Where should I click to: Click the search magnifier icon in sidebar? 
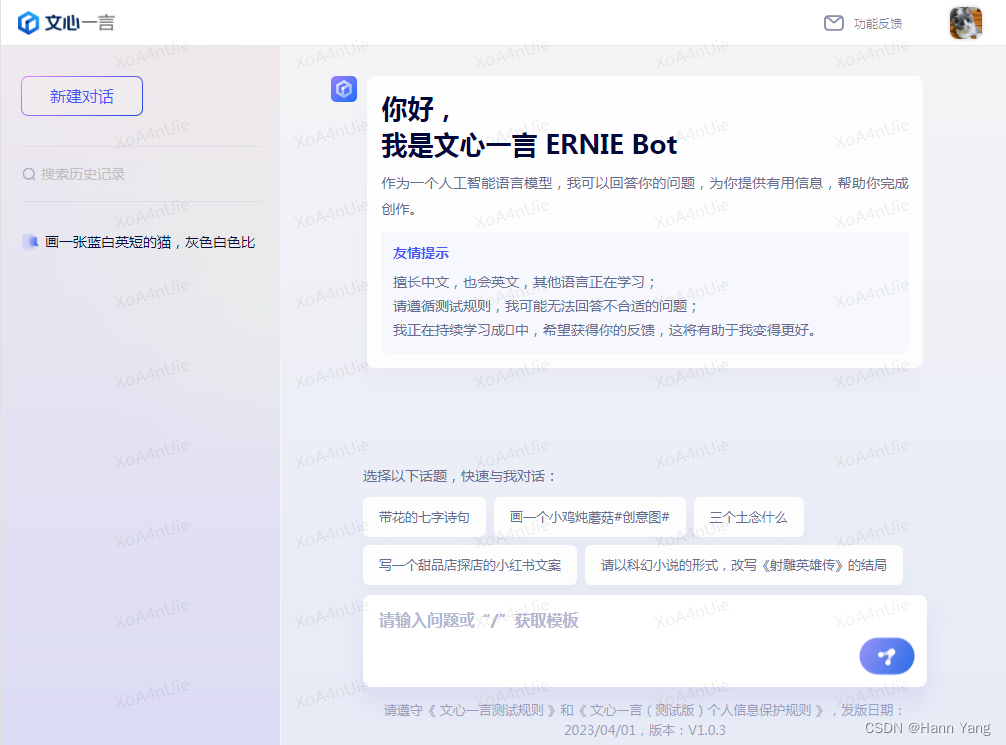point(29,175)
